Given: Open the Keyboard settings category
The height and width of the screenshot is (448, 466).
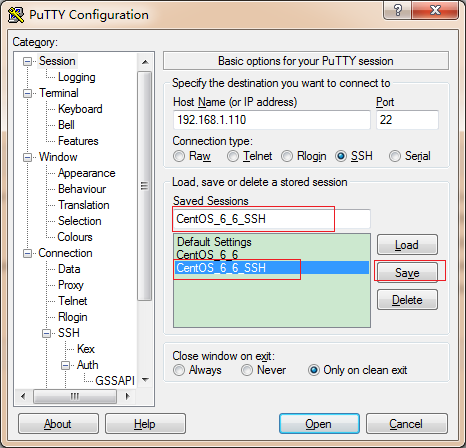Looking at the screenshot, I should pos(80,109).
